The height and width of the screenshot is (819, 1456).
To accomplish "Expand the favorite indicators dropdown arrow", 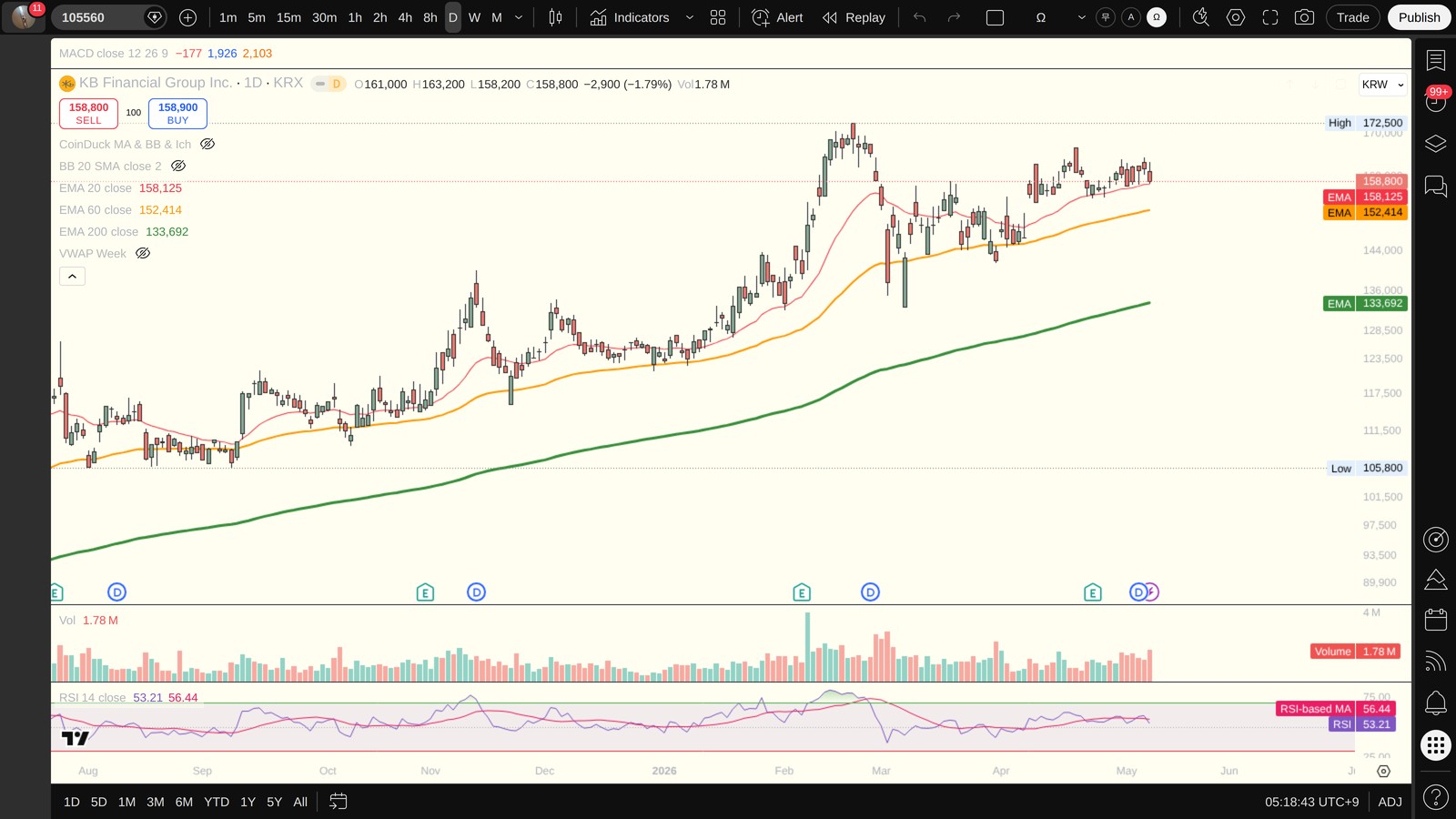I will click(x=689, y=17).
